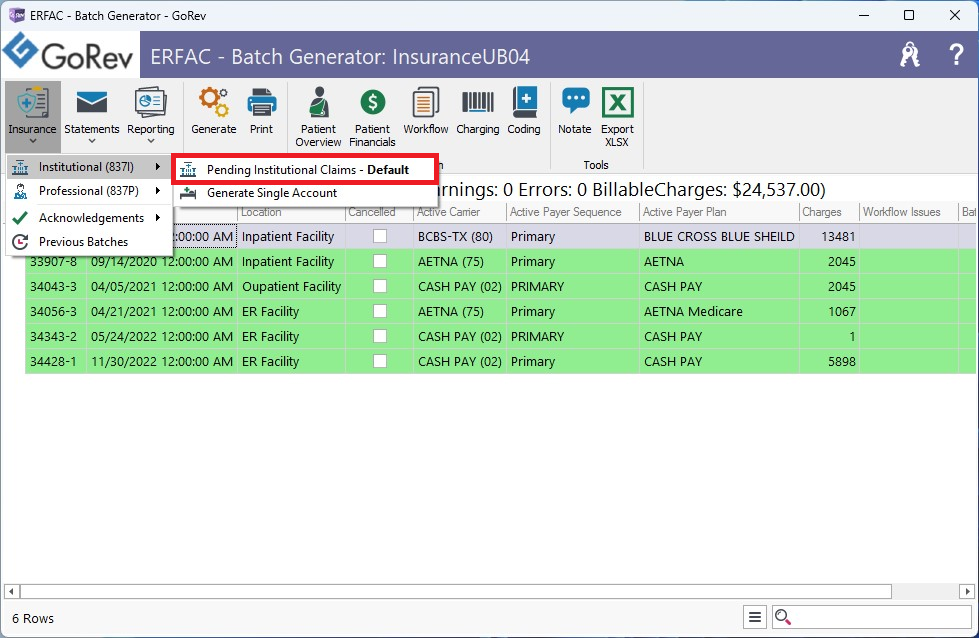Click the 13481 charges cell
Screen dimensions: 979x638
click(x=829, y=237)
